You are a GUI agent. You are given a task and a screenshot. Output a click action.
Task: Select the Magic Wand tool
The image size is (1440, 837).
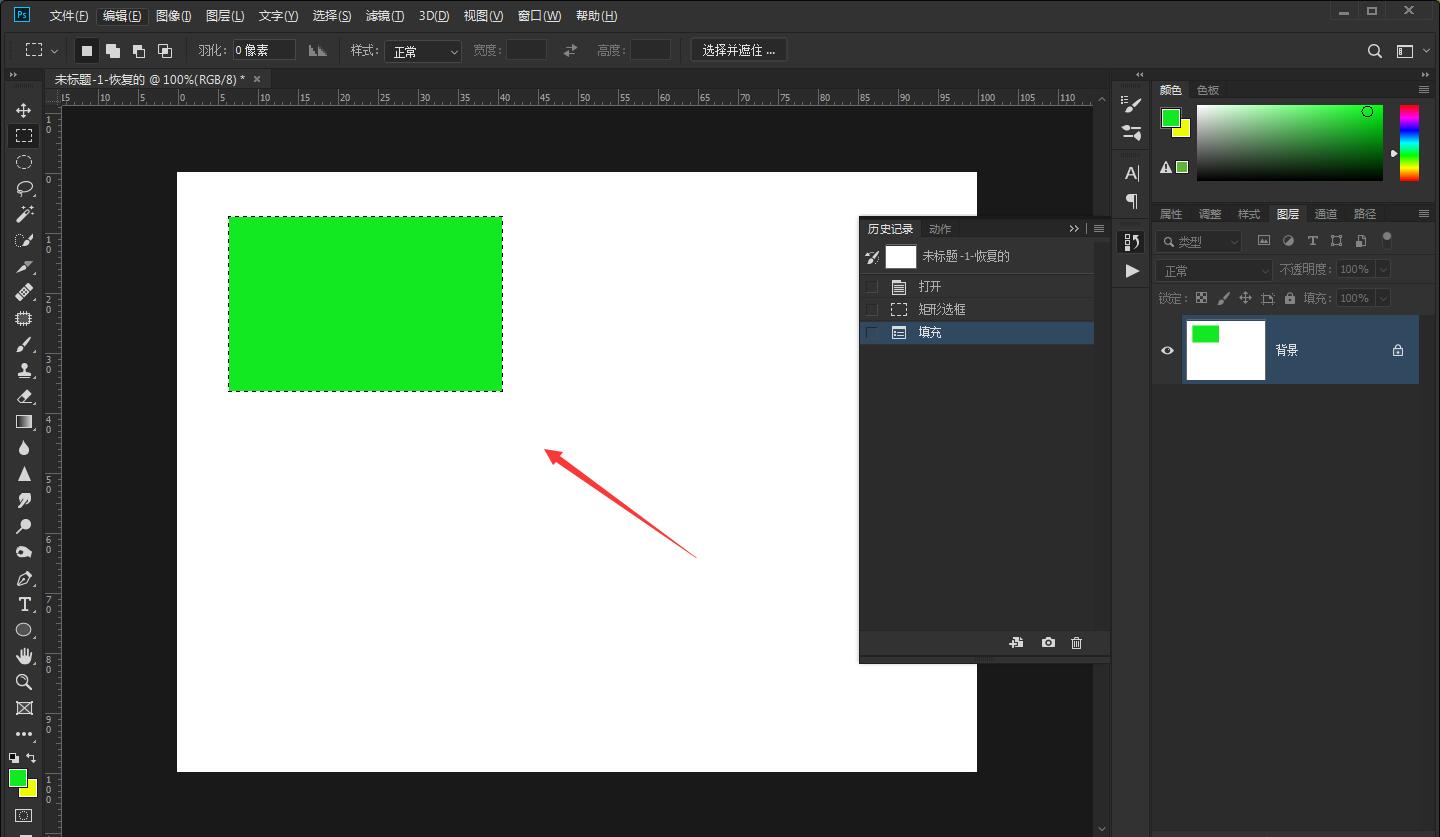(24, 214)
